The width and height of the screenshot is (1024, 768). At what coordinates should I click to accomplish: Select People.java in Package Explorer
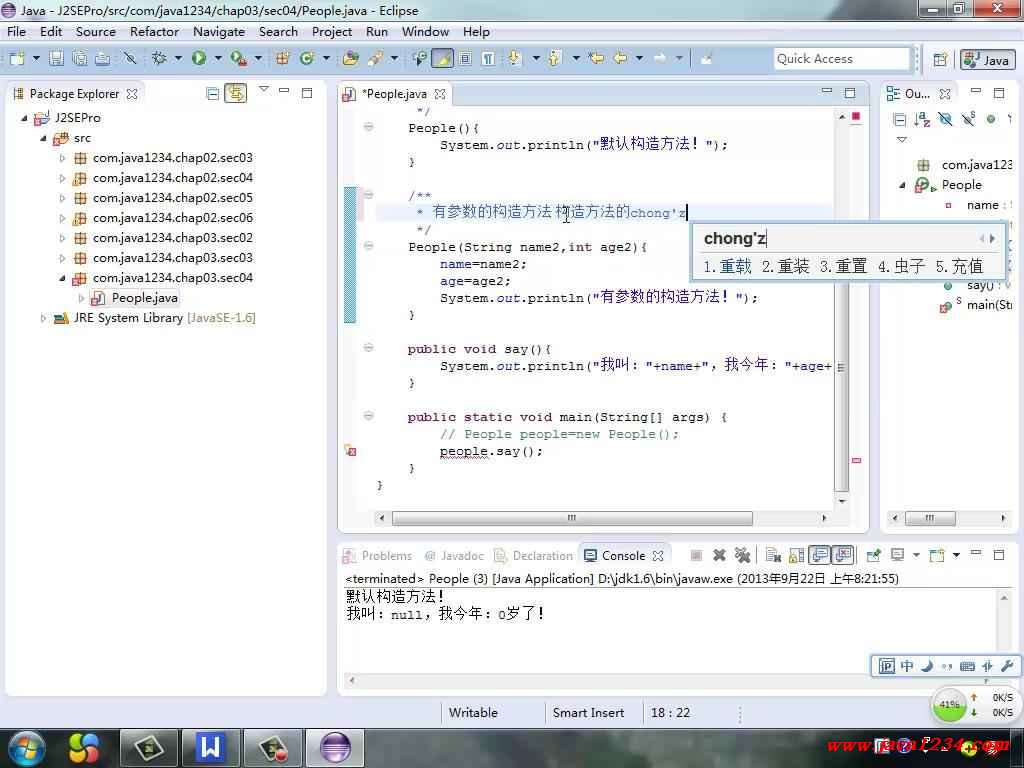click(x=144, y=298)
